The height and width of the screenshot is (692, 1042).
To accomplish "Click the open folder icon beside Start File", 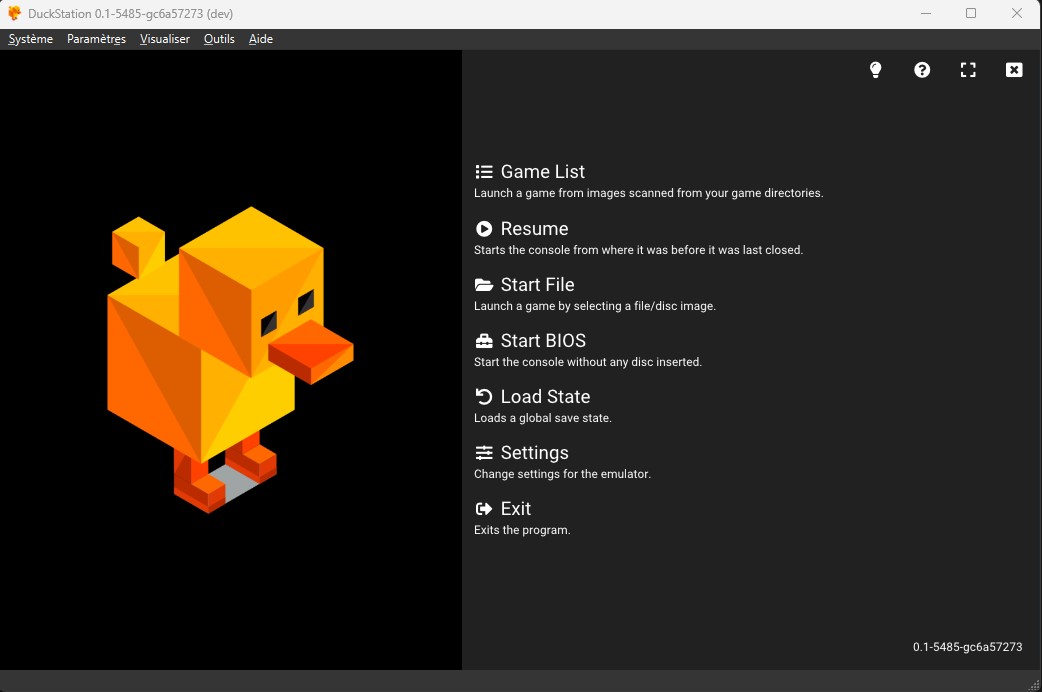I will [x=484, y=285].
